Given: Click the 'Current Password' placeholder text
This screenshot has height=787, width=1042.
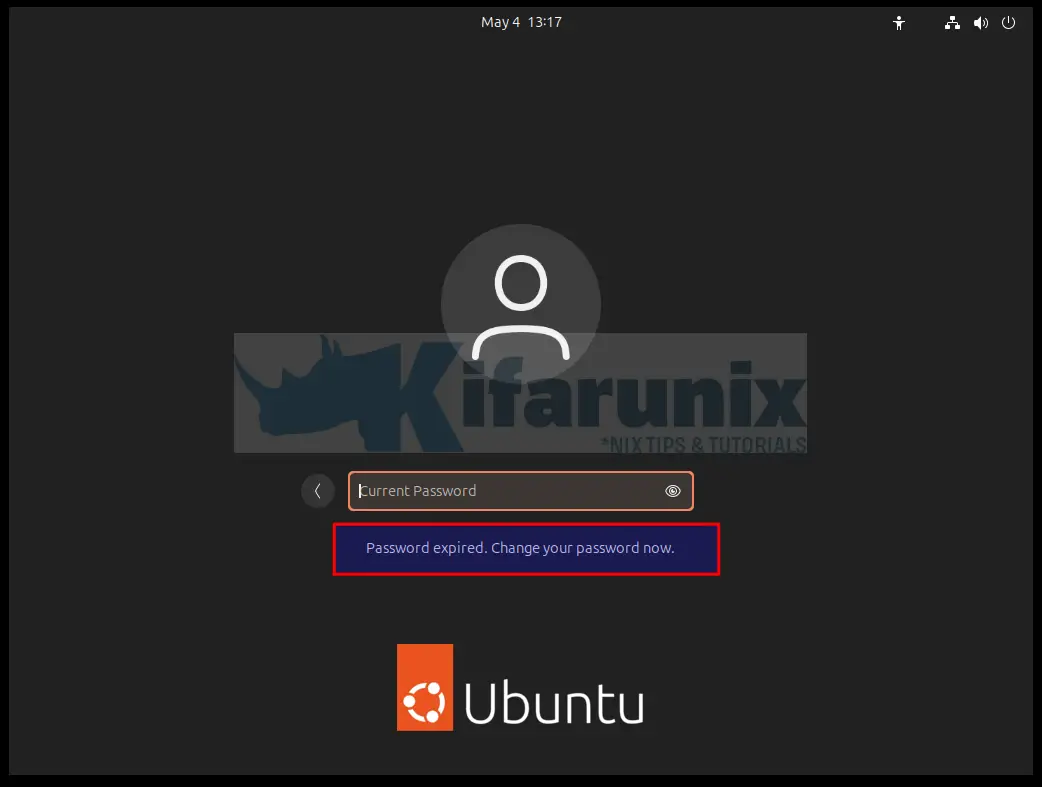Looking at the screenshot, I should coord(418,491).
